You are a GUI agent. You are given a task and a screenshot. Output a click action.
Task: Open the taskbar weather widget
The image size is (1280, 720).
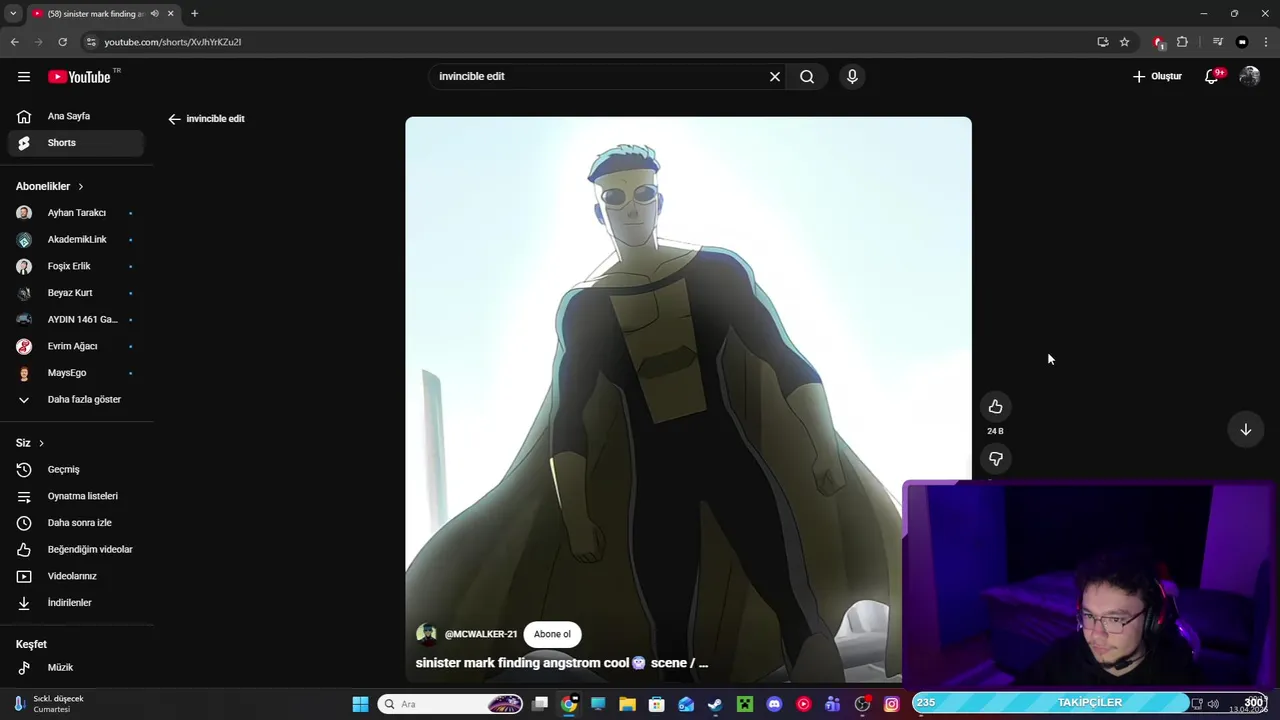click(x=50, y=704)
